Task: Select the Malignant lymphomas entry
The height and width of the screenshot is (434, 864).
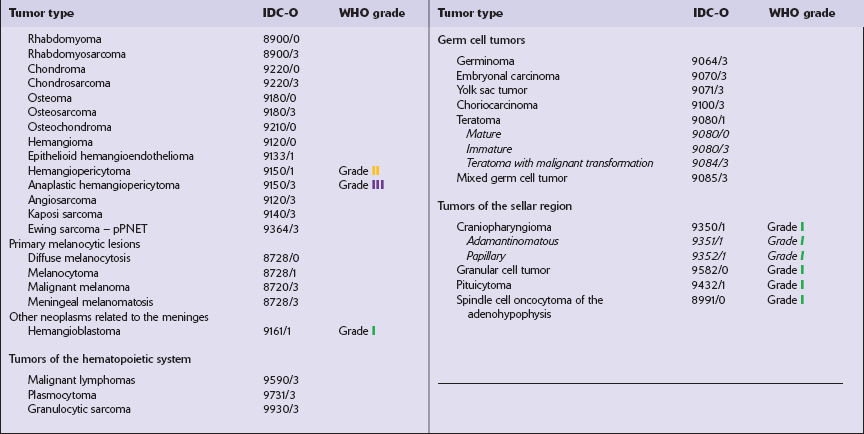Action: 79,380
